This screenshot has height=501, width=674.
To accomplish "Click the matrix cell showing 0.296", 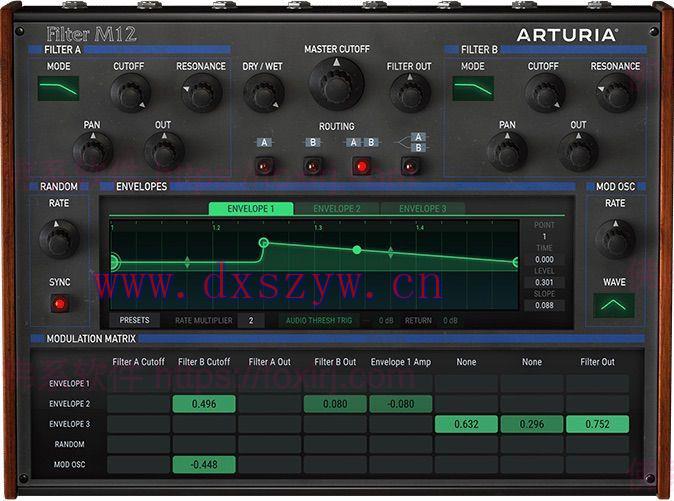I will (532, 424).
